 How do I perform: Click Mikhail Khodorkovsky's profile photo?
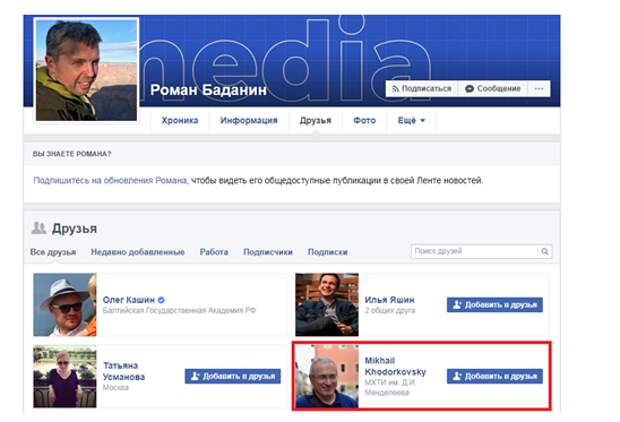(x=327, y=376)
